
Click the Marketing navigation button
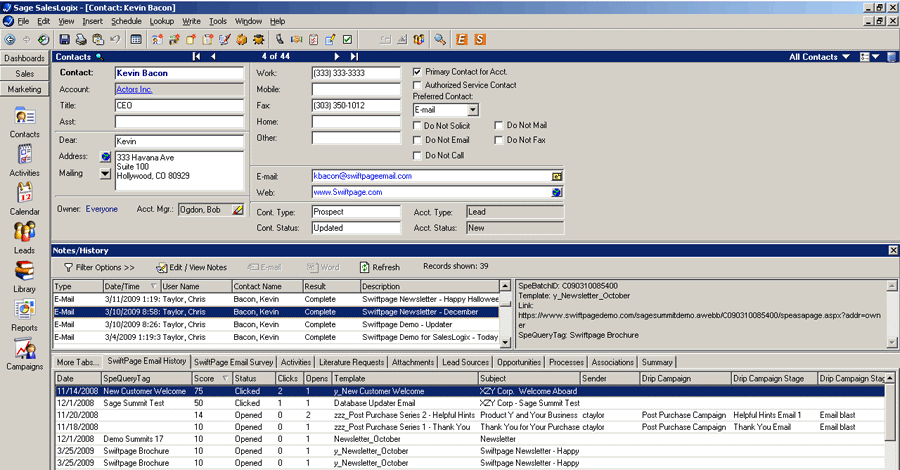tap(25, 89)
